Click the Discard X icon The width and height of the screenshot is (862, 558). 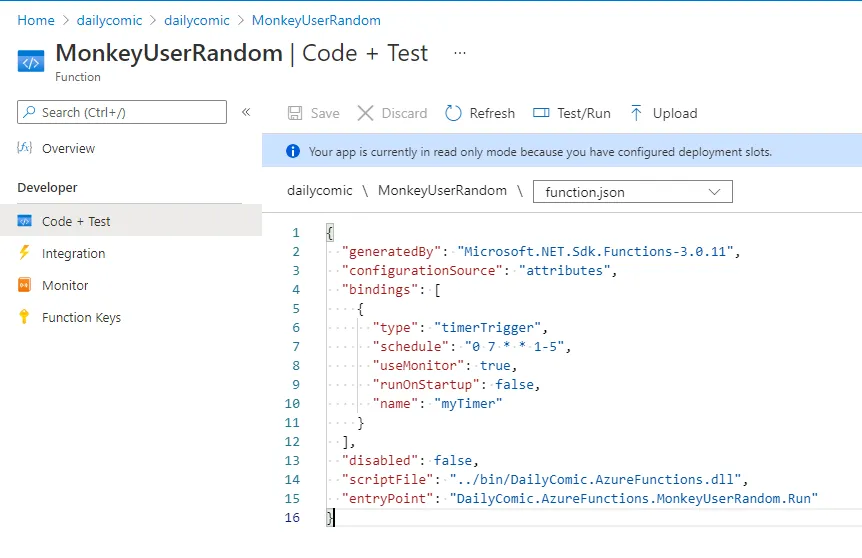[365, 113]
